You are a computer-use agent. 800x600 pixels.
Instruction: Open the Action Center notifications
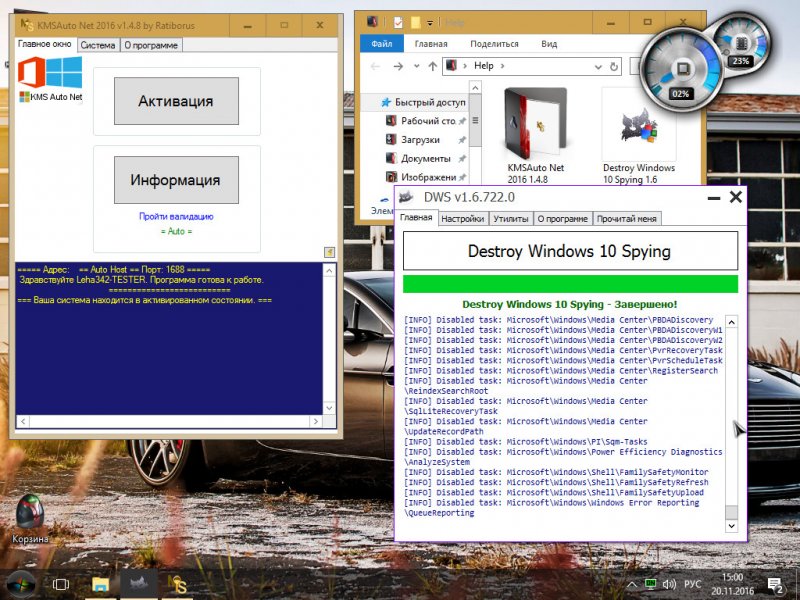775,585
